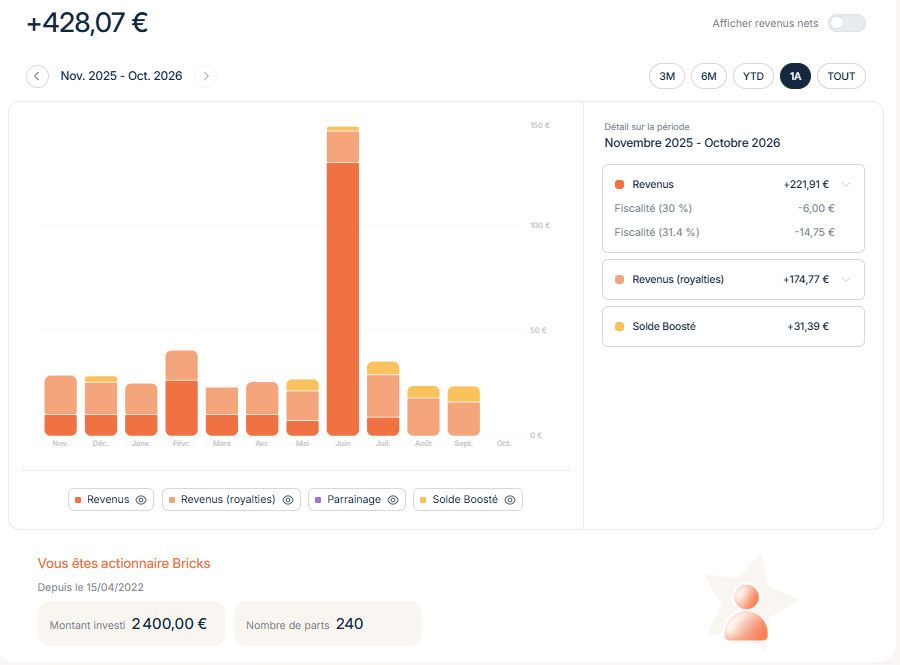The width and height of the screenshot is (900, 665).
Task: Select the 1A time range
Action: point(795,76)
